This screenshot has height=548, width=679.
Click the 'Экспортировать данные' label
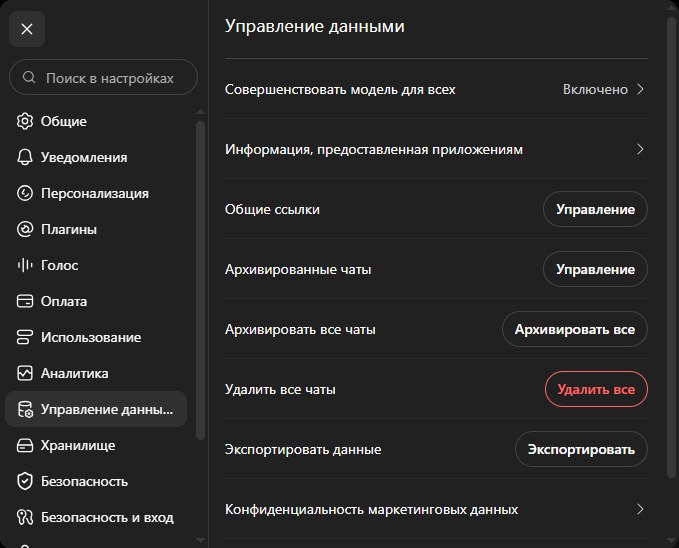tap(303, 449)
